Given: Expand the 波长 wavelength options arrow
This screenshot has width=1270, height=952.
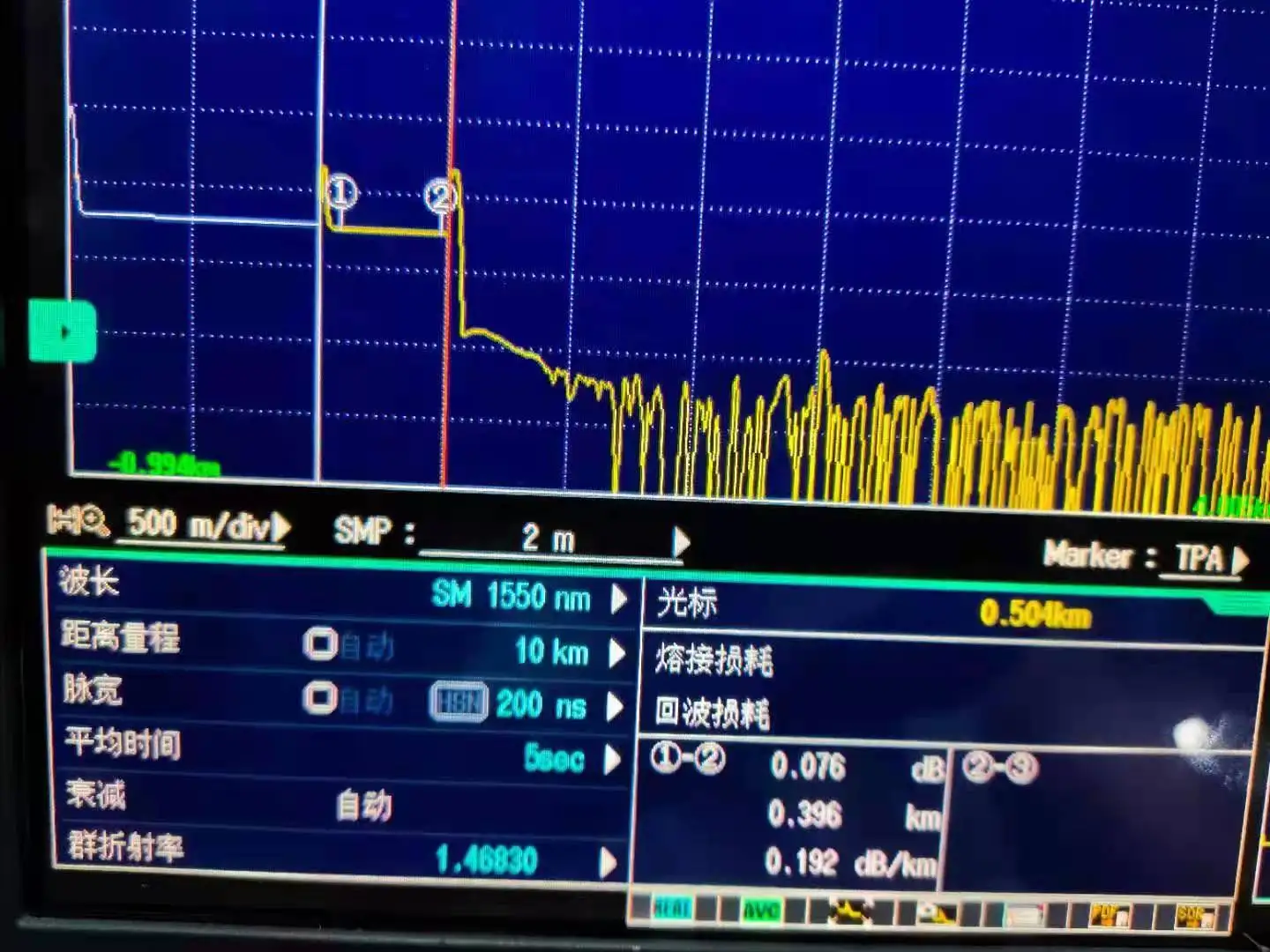Looking at the screenshot, I should 619,599.
